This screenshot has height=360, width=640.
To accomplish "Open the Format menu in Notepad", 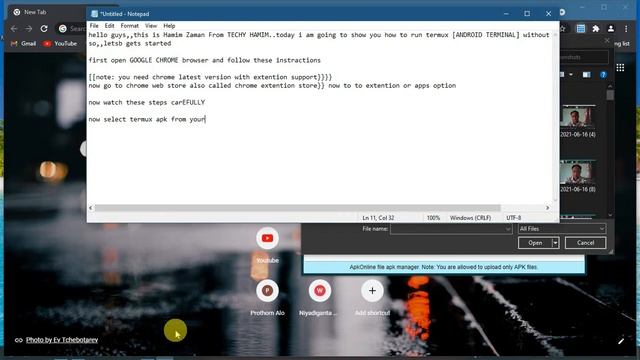I will (129, 26).
